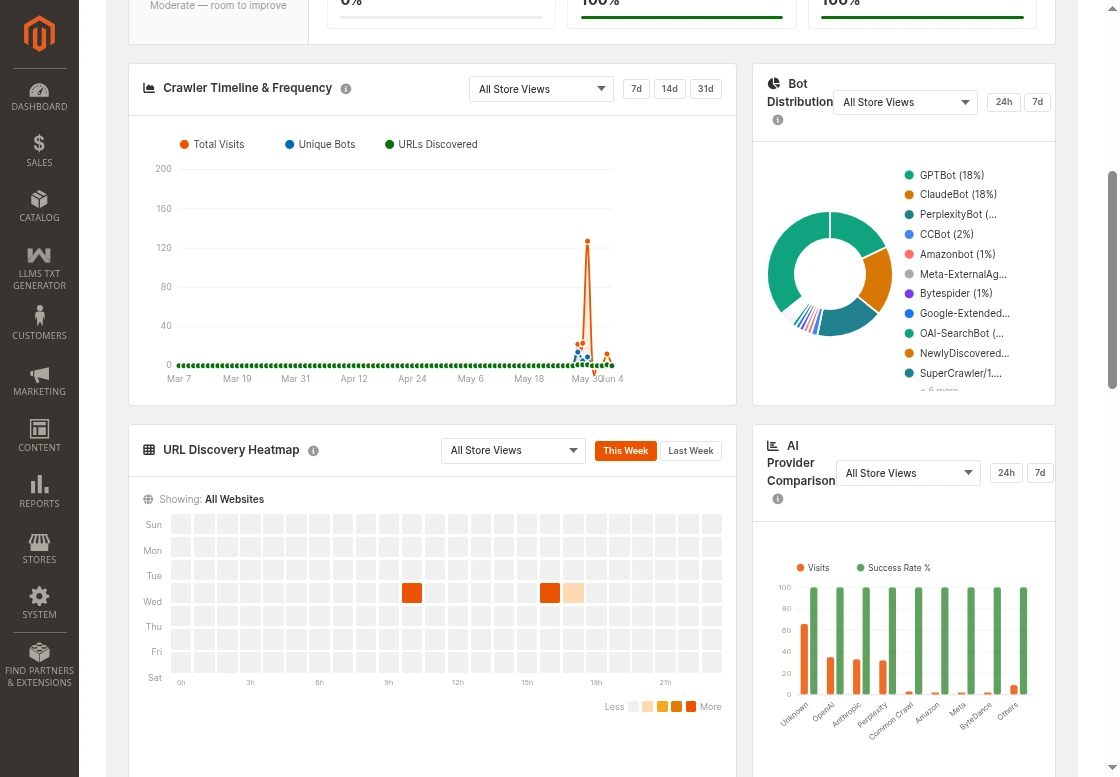The height and width of the screenshot is (777, 1120).
Task: Click the Crawler Timeline chart icon
Action: point(149,88)
